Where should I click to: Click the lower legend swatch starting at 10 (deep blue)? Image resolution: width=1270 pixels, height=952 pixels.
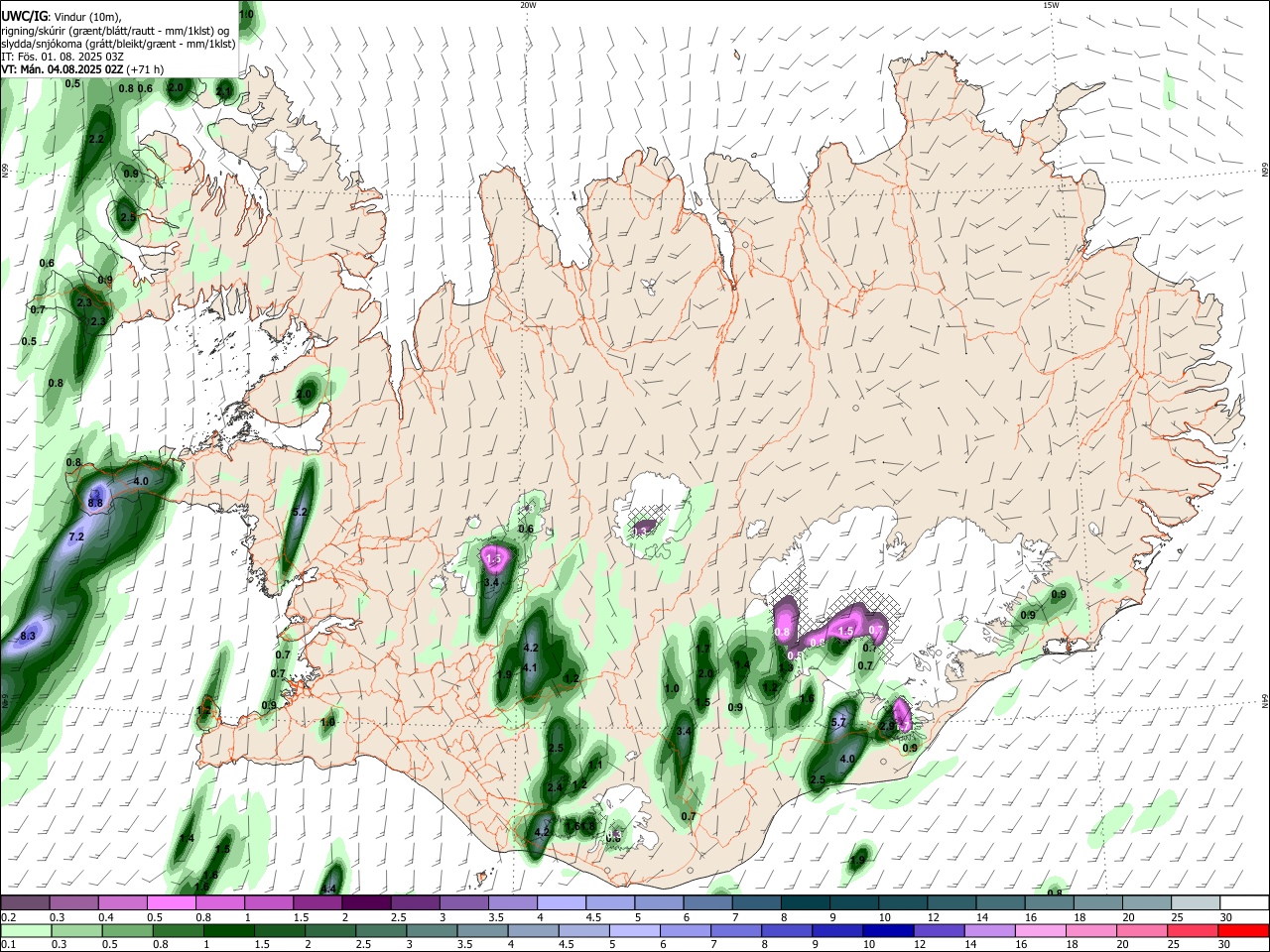(886, 930)
